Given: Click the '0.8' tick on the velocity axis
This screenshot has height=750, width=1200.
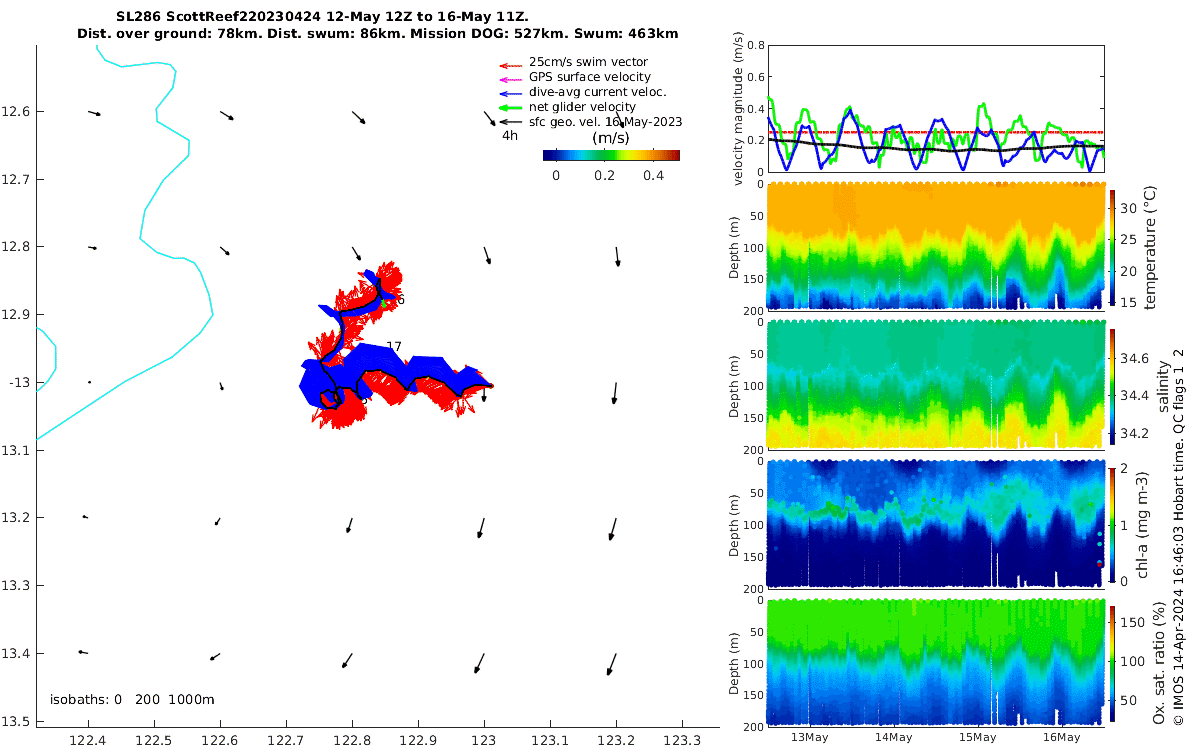Looking at the screenshot, I should [x=755, y=46].
